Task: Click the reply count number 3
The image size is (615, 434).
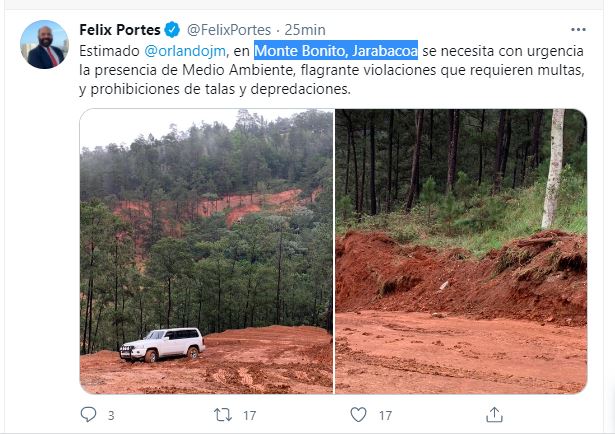Action: coord(111,415)
